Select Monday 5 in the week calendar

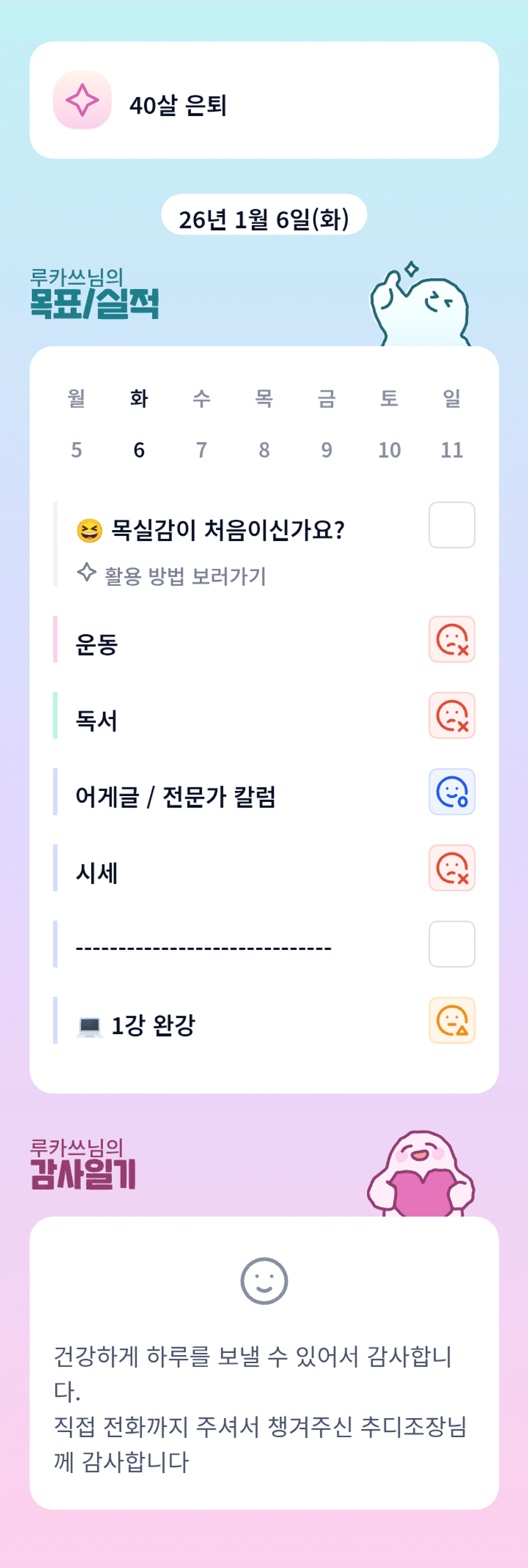tap(77, 450)
